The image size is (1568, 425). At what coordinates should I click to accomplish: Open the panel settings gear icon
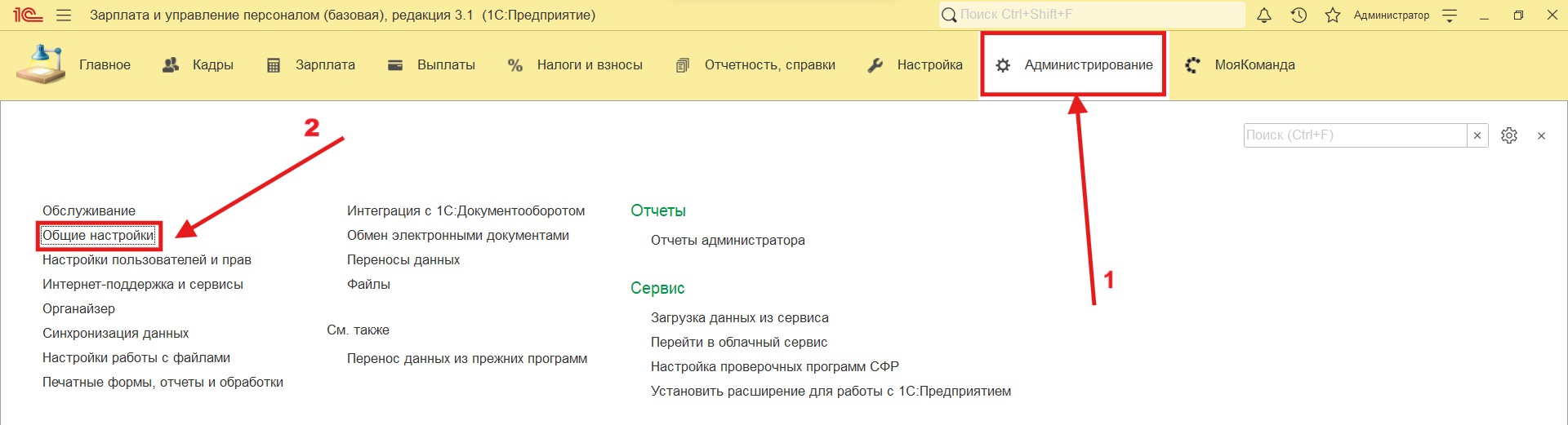[1509, 135]
